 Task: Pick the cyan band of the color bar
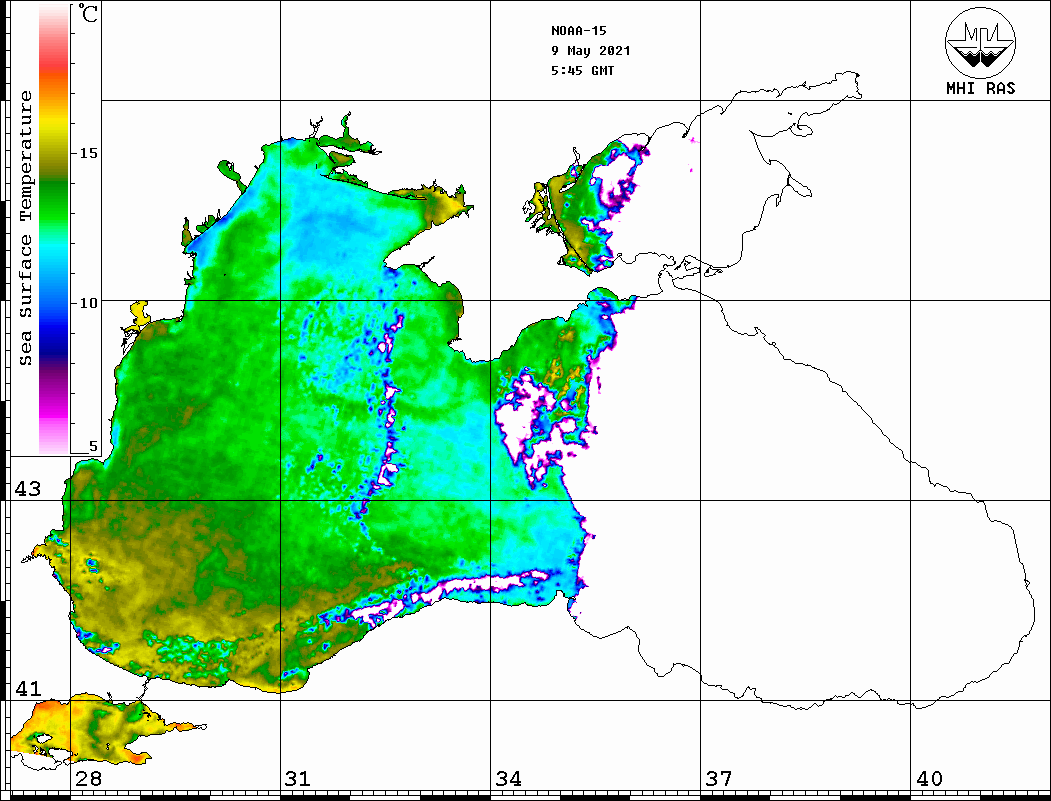tap(54, 260)
